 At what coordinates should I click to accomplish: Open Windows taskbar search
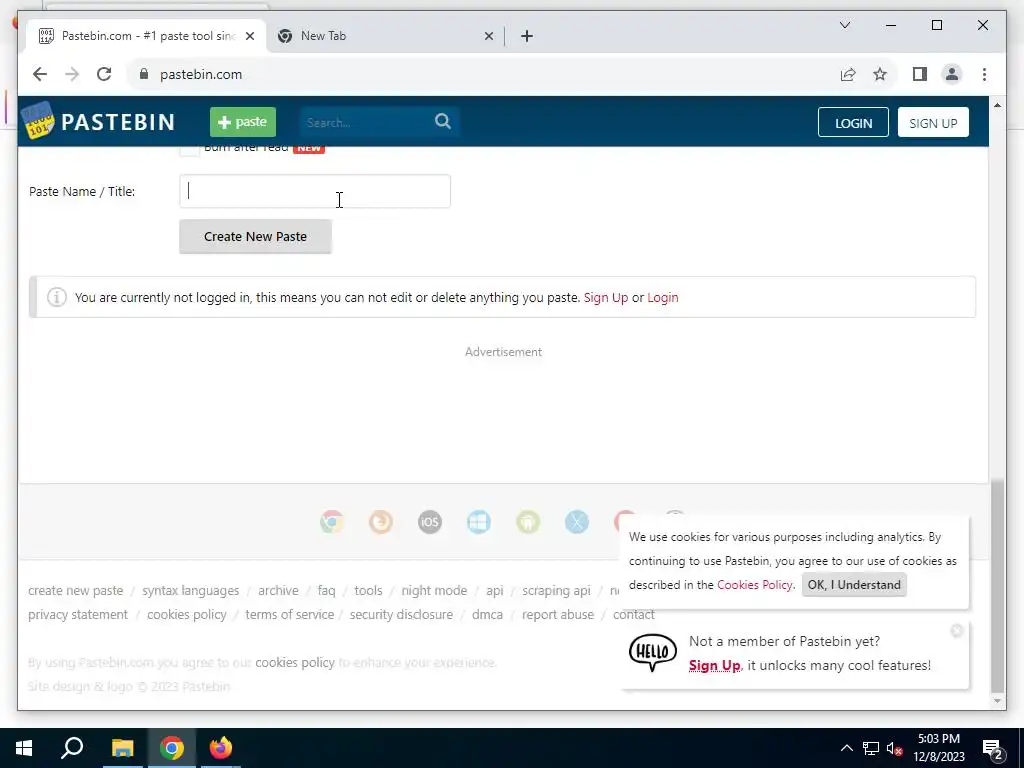click(x=72, y=748)
